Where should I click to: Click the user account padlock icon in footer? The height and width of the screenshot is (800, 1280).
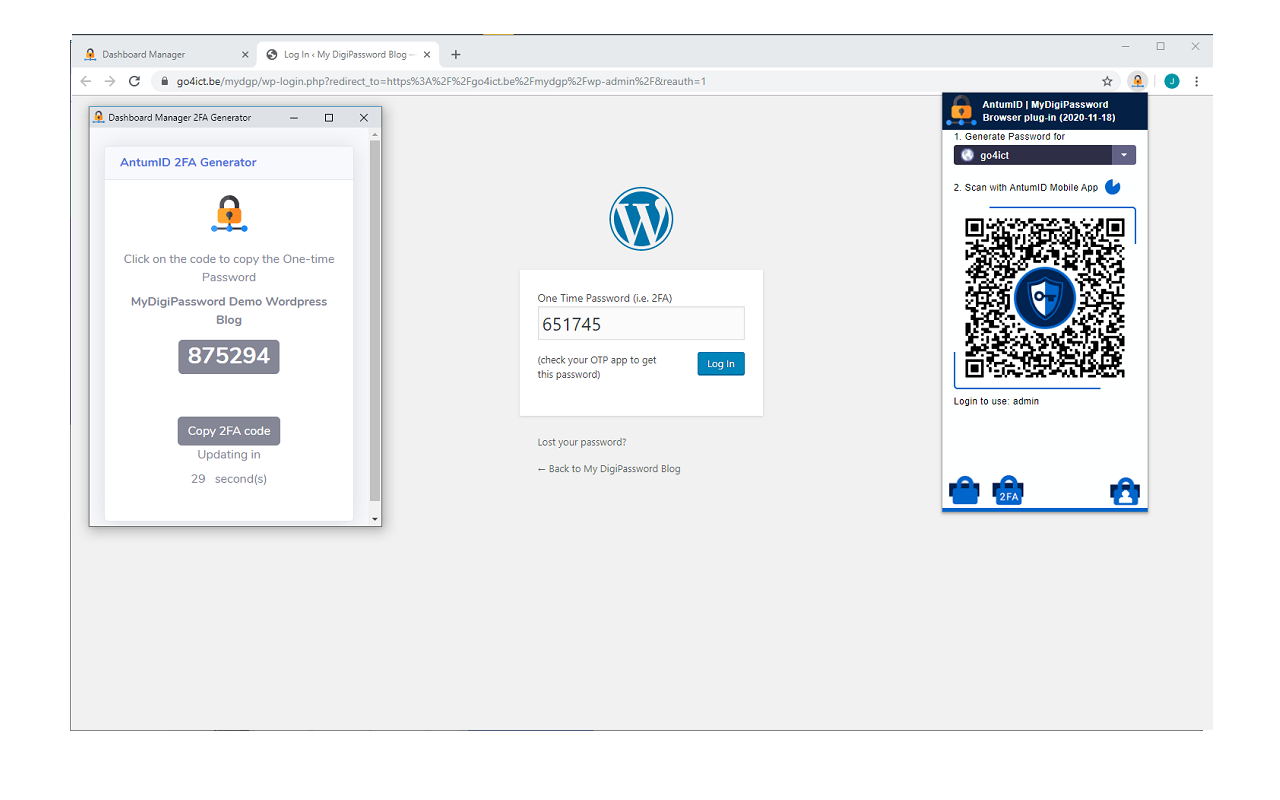coord(1125,491)
